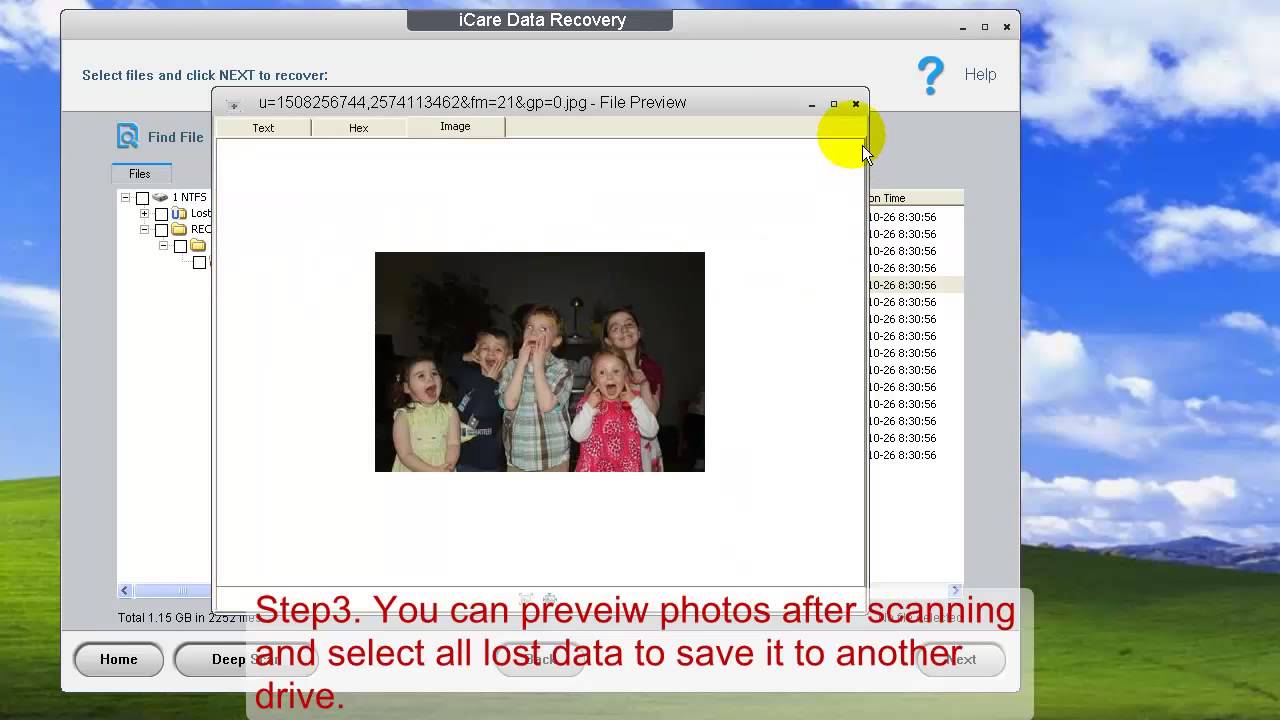Collapse the REC folder node
Image resolution: width=1280 pixels, height=720 pixels.
[144, 230]
